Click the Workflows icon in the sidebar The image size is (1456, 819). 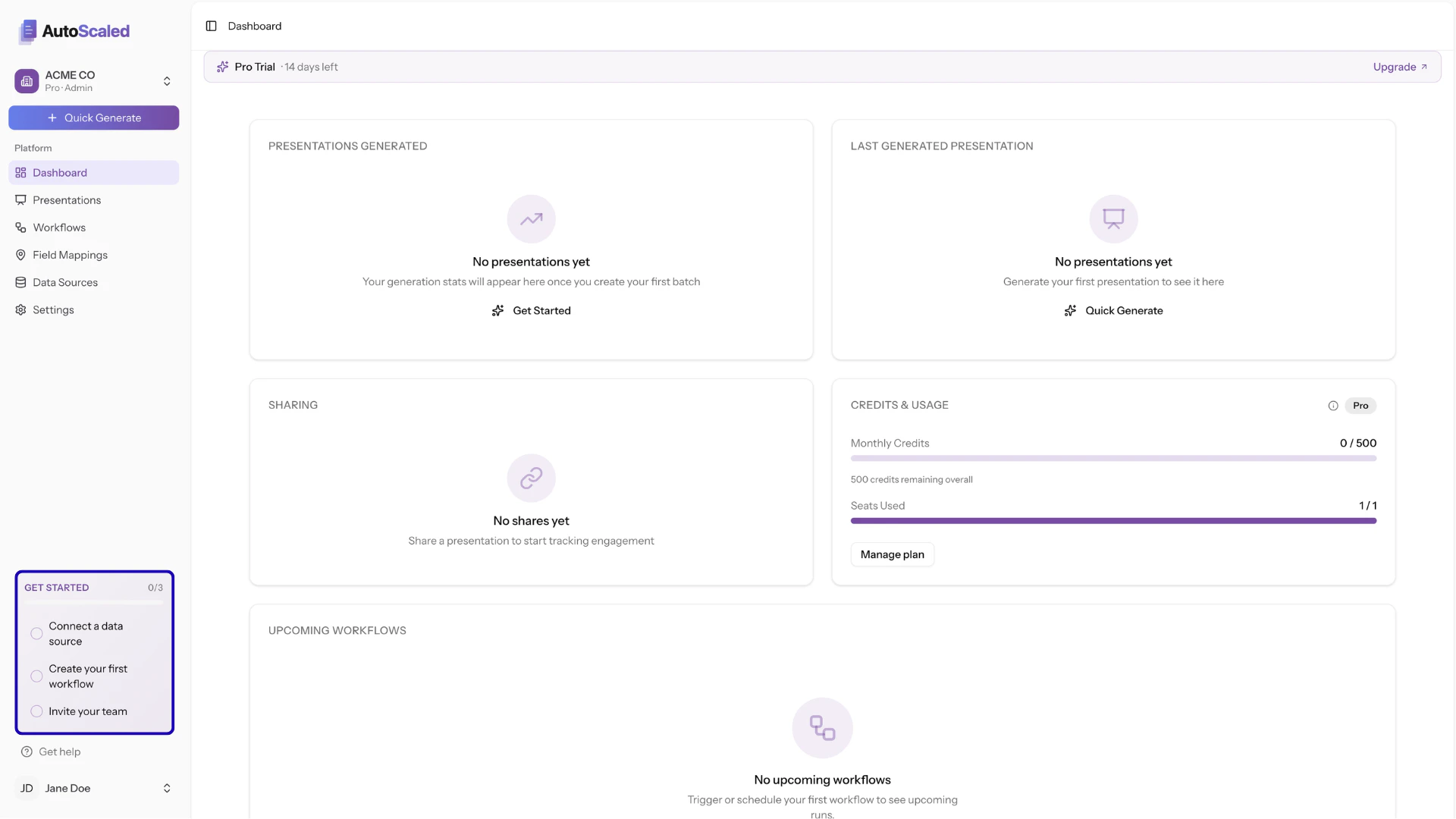[20, 227]
